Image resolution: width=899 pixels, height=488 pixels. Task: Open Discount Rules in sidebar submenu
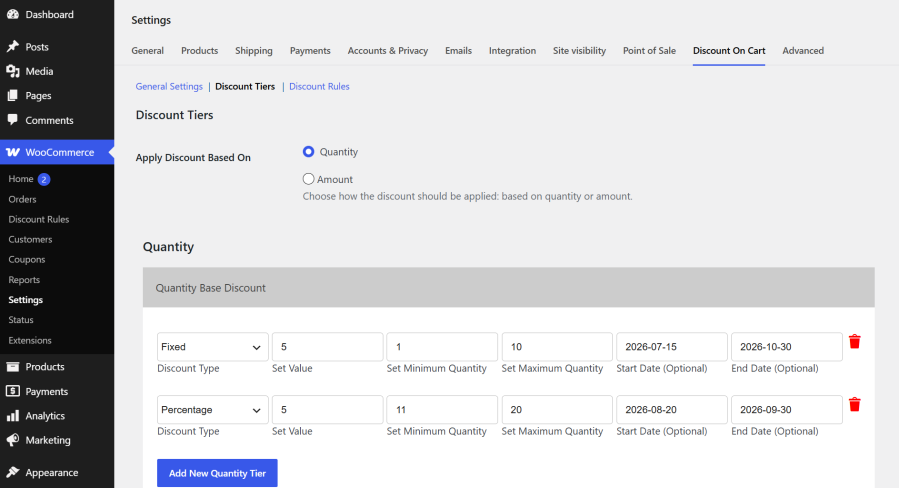point(38,219)
